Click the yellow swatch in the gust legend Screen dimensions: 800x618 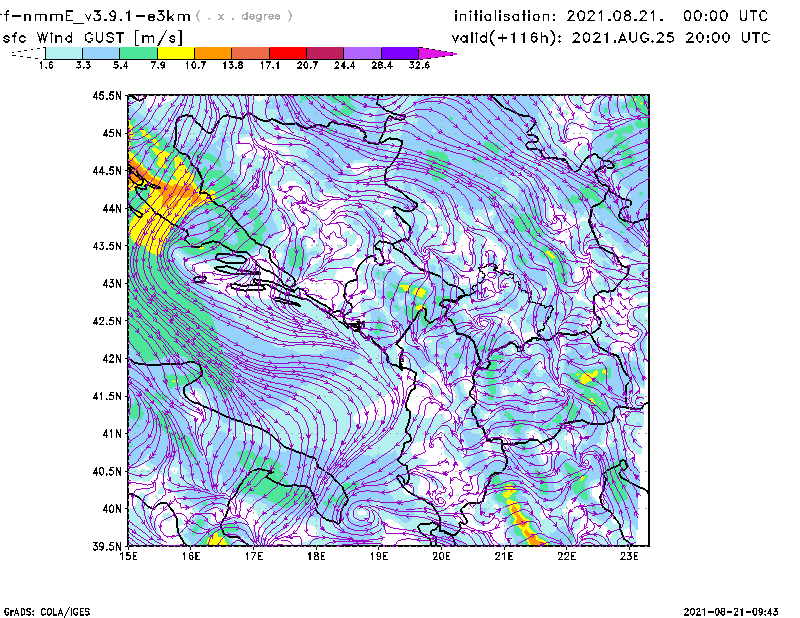[x=175, y=52]
